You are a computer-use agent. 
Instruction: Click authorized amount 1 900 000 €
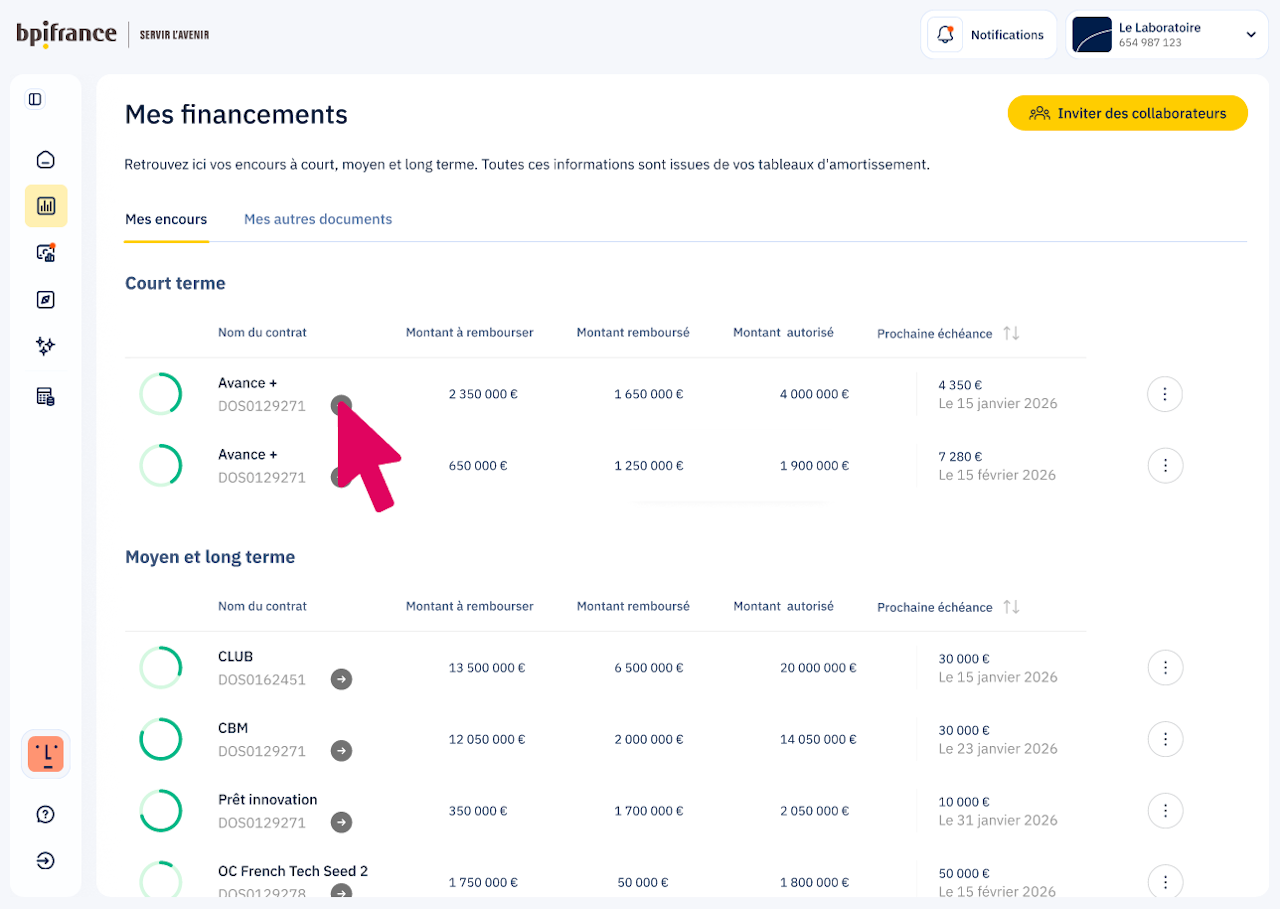(x=814, y=465)
